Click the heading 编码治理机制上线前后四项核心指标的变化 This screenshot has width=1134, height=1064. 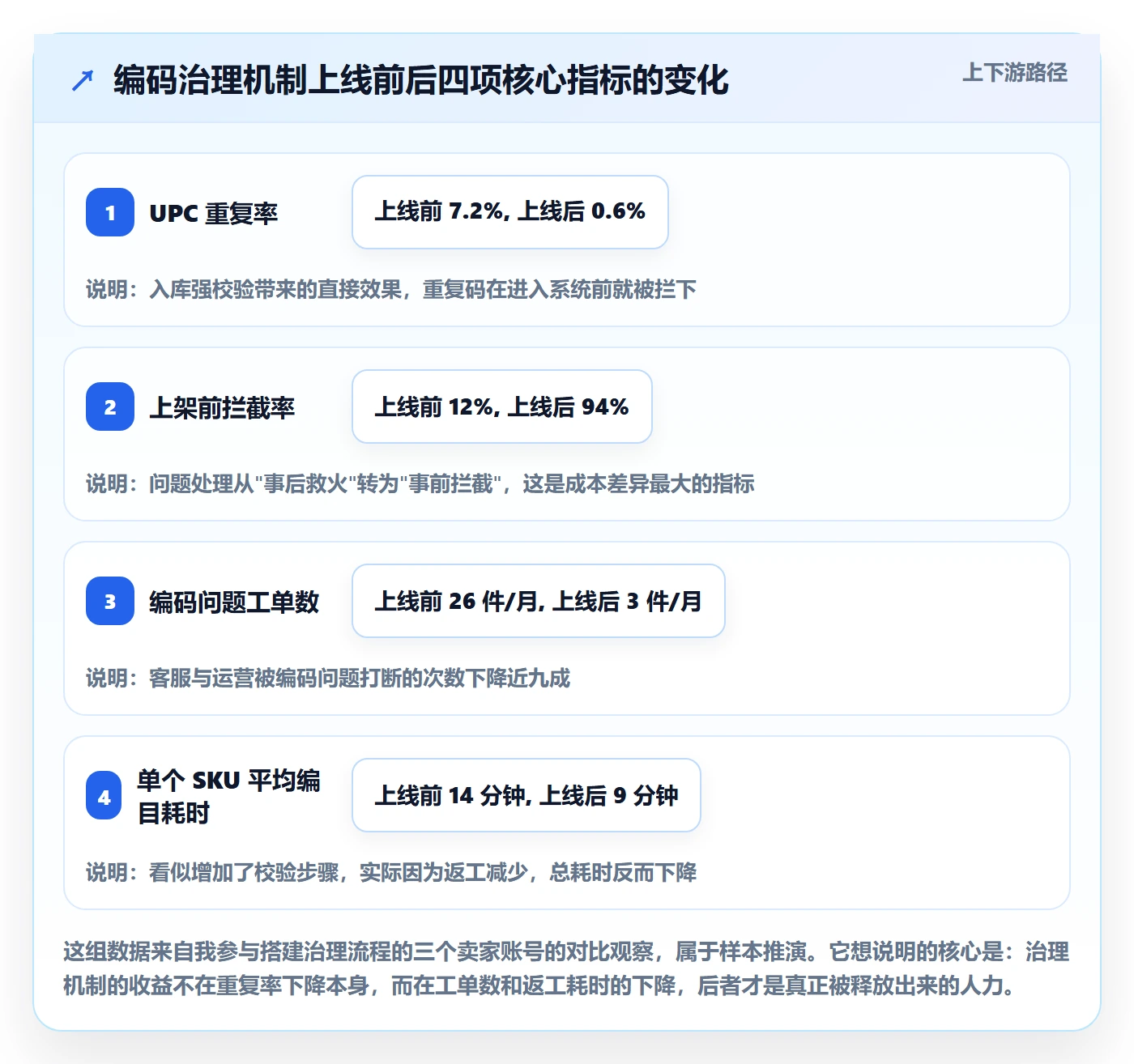[421, 80]
